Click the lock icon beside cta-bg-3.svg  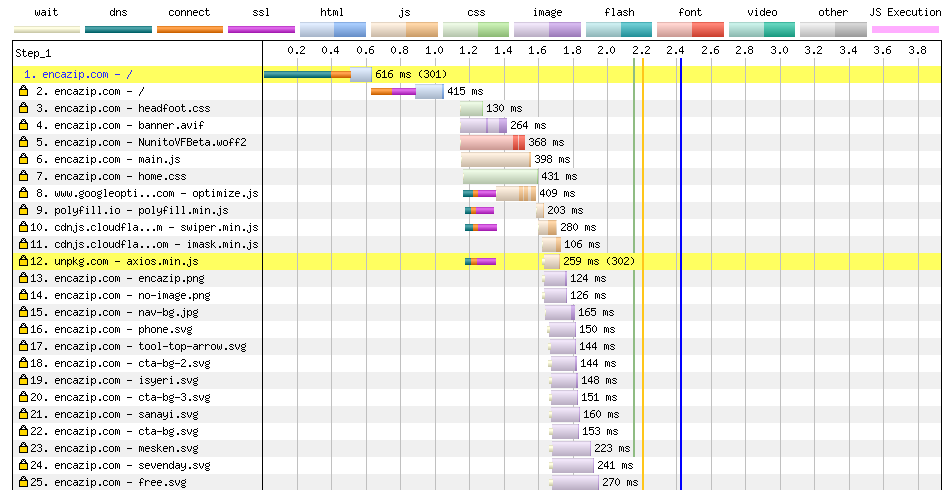pos(24,397)
